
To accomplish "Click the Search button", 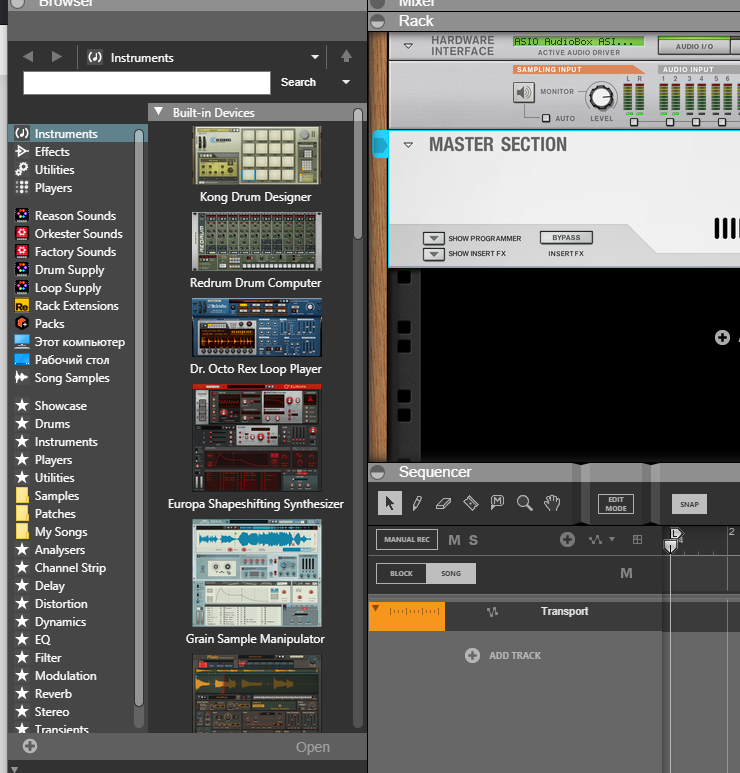I will pos(298,82).
